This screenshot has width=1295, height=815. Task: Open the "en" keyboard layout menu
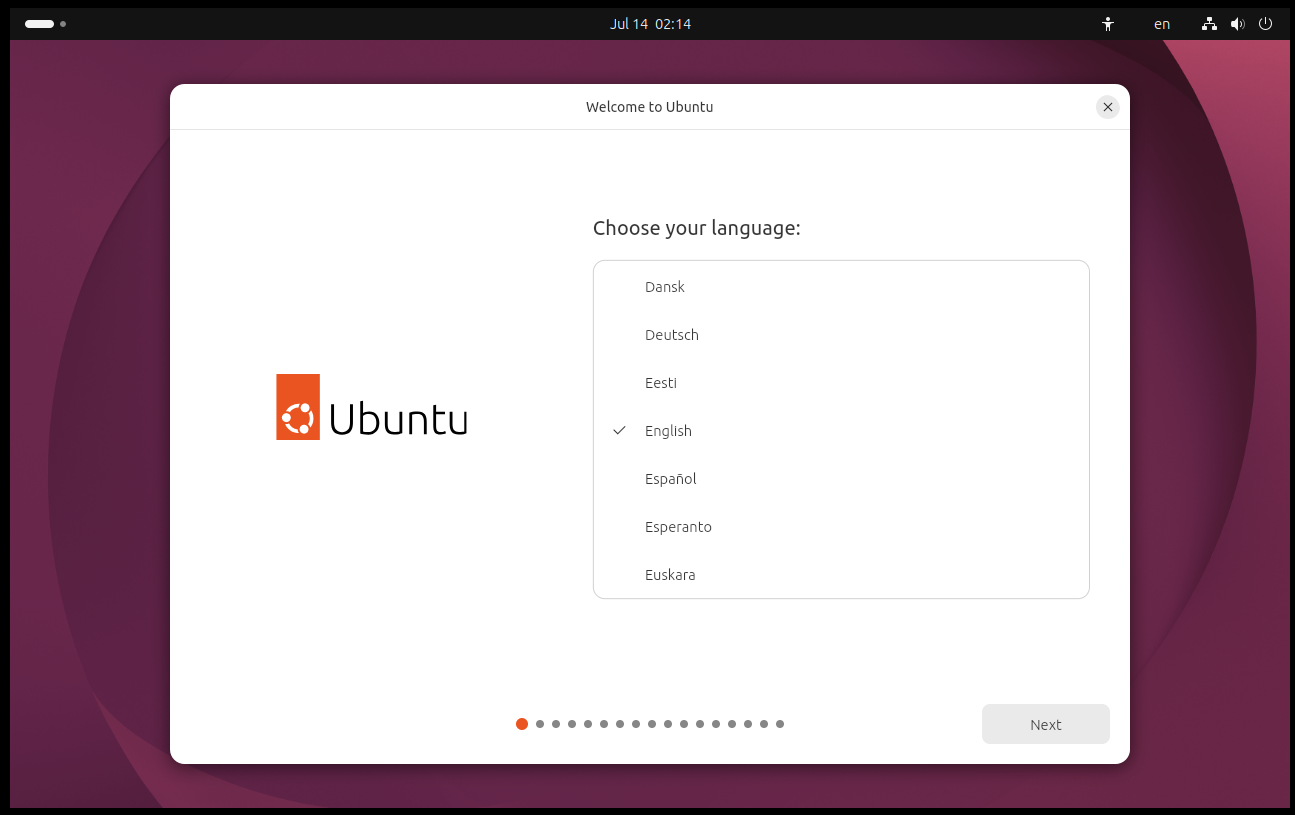click(x=1162, y=24)
